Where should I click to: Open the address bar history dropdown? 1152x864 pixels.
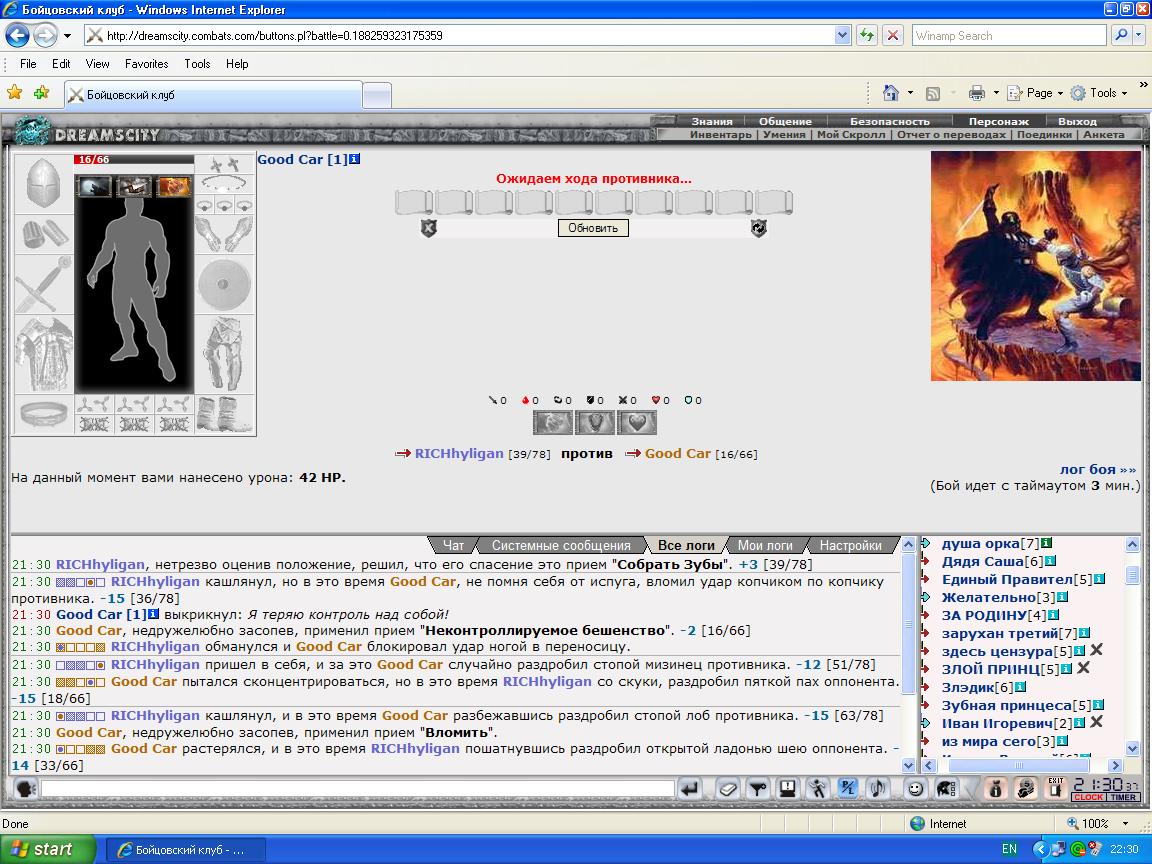pyautogui.click(x=843, y=35)
